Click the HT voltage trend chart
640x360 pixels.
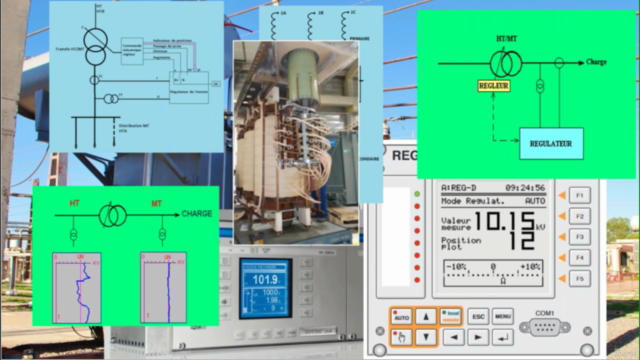(x=77, y=288)
